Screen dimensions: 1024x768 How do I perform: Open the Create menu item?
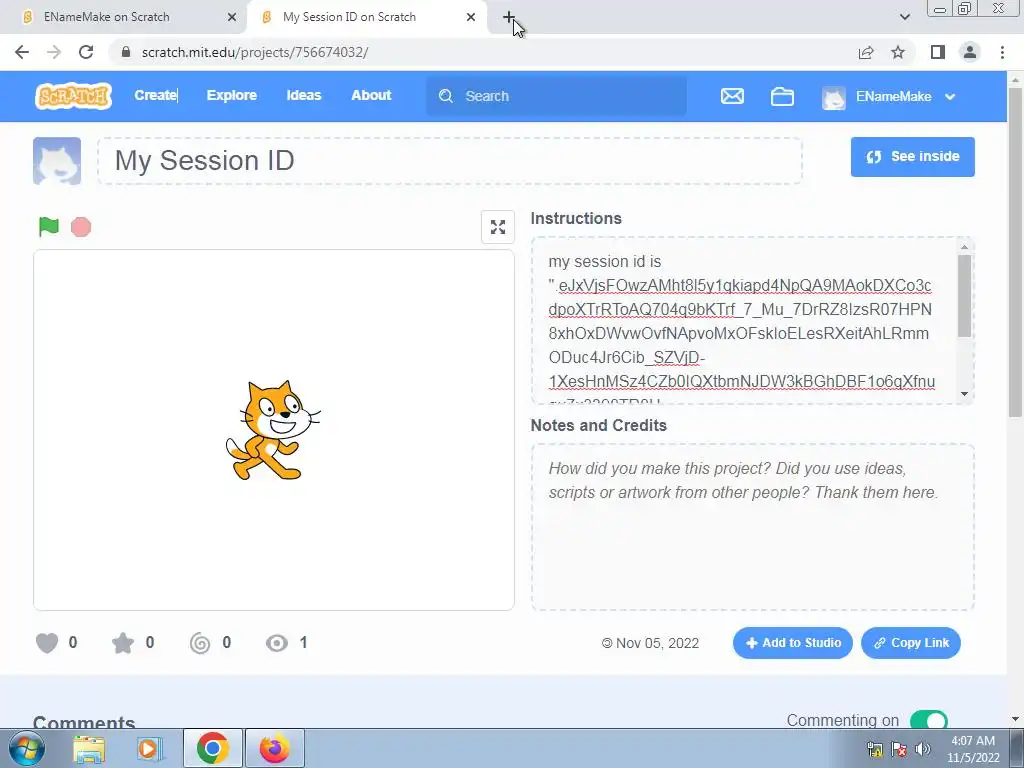156,95
